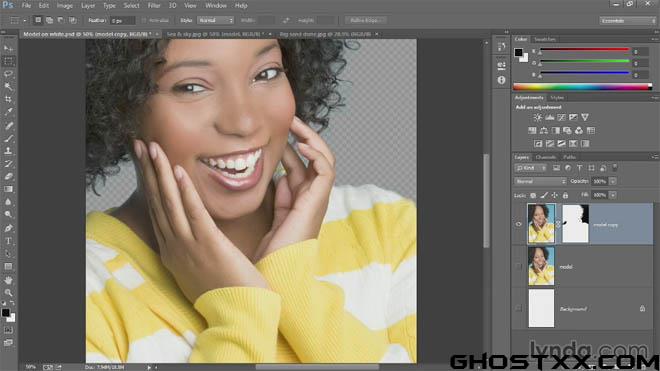Switch to the Swatches tab

545,39
